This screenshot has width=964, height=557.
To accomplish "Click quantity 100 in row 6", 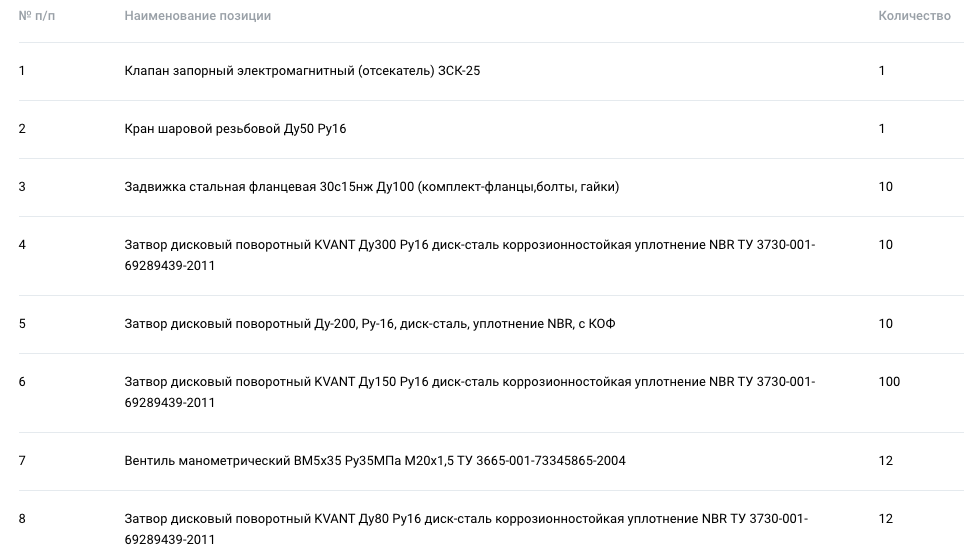I will pos(889,382).
